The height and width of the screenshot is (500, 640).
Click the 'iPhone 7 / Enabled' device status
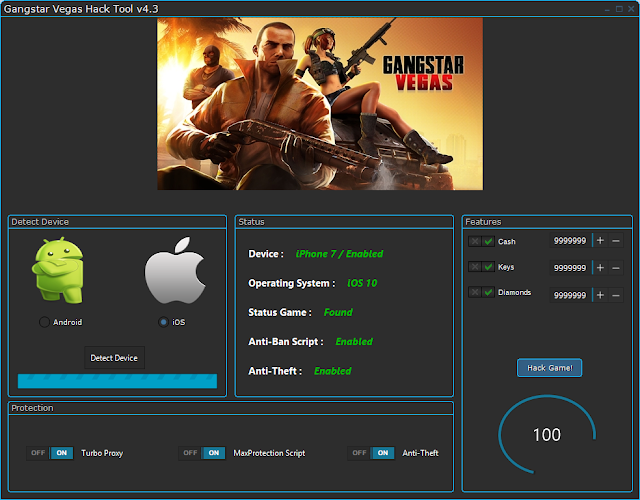pyautogui.click(x=339, y=254)
